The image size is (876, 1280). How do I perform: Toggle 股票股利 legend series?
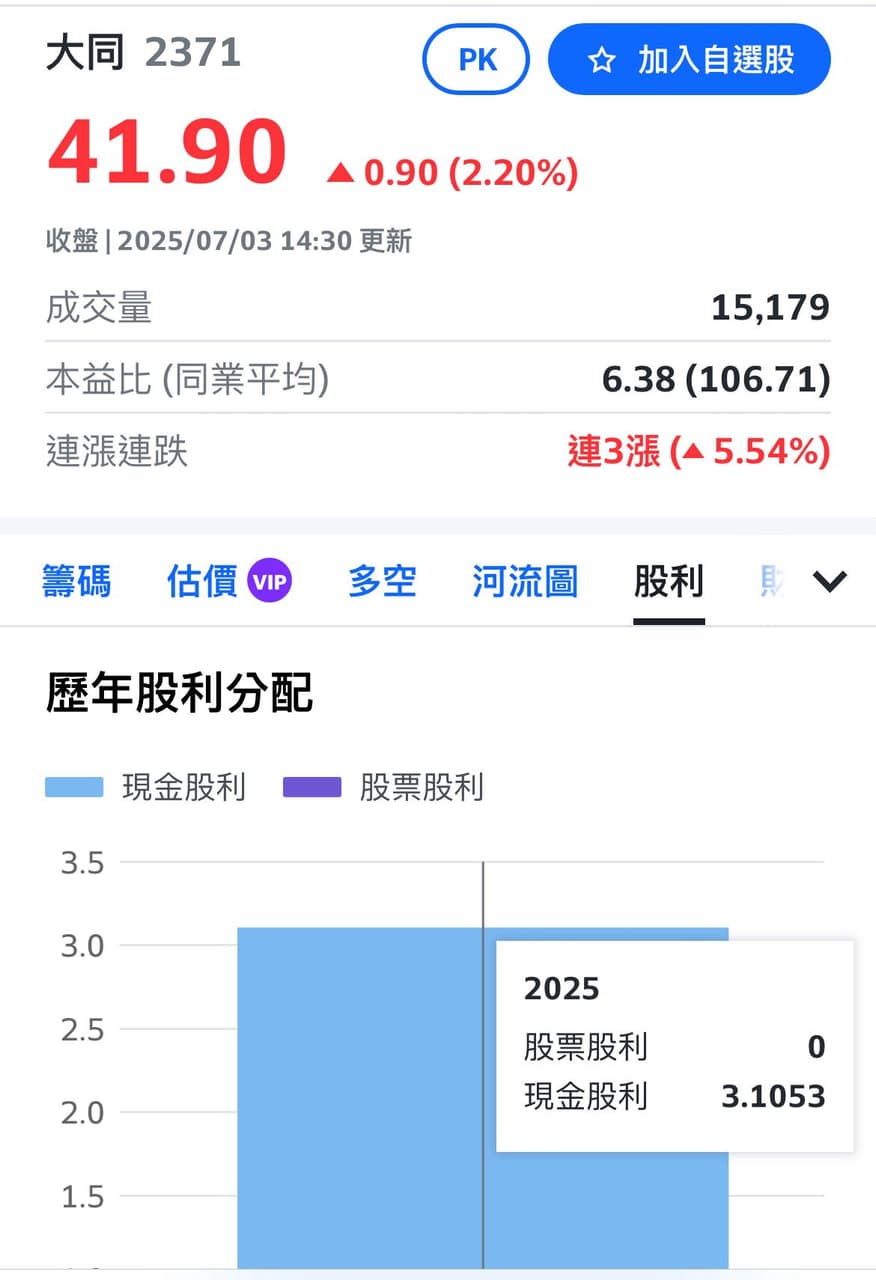[x=383, y=787]
